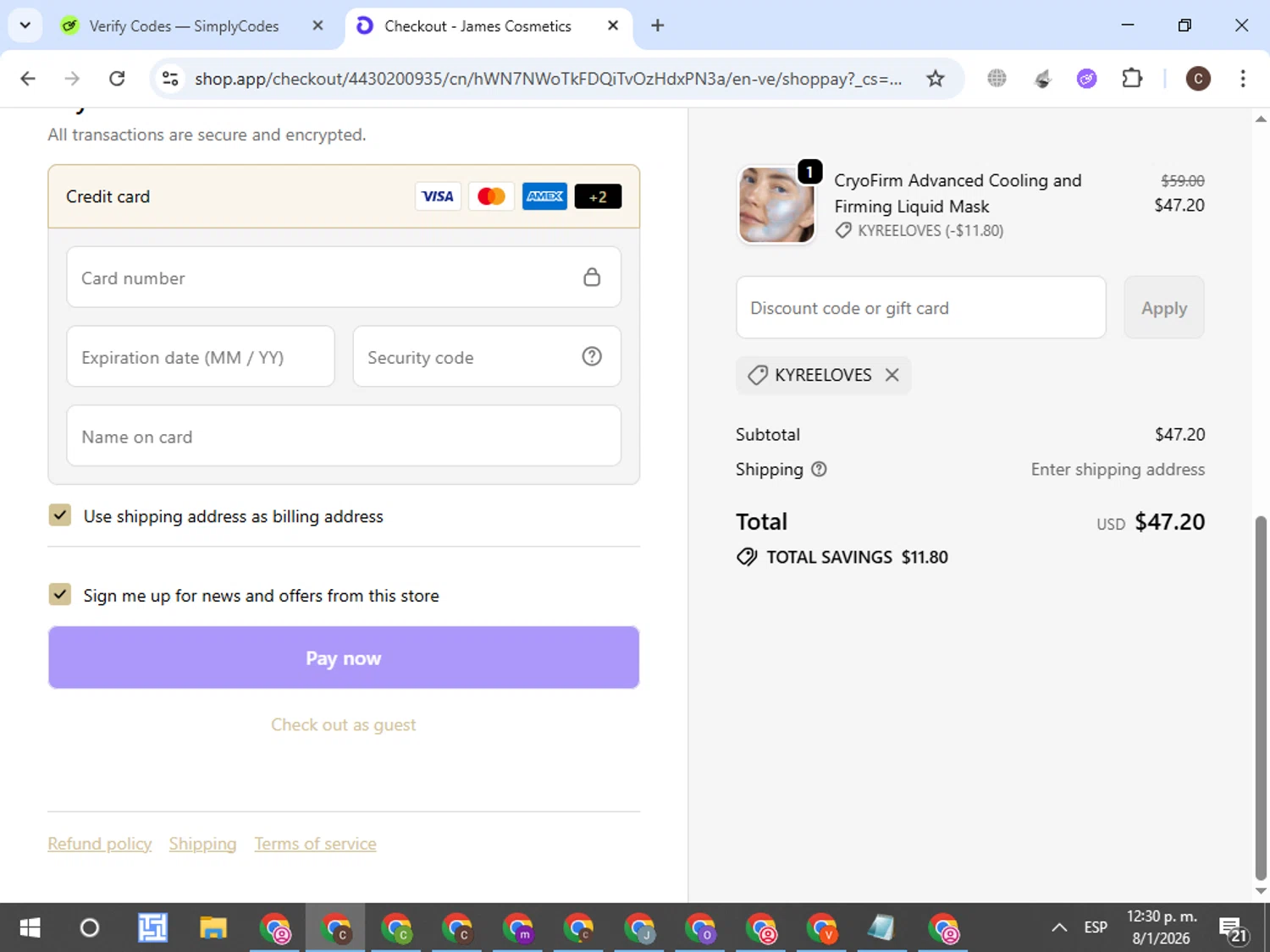This screenshot has height=952, width=1270.
Task: Open the notepad-like app in taskbar
Action: (881, 928)
